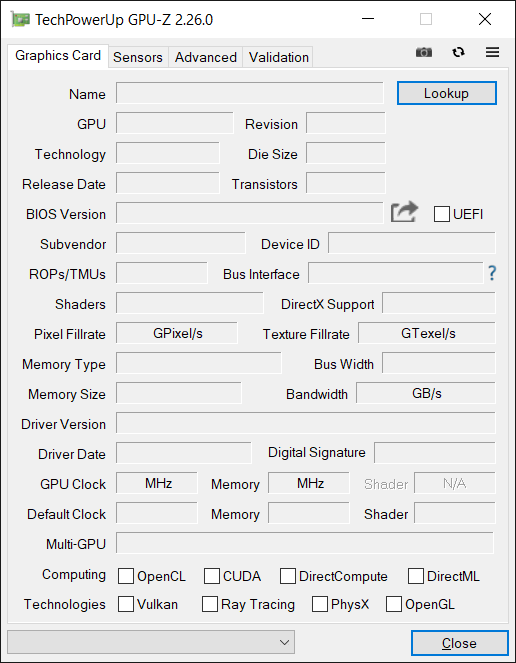Click the Shader N/A field
Viewport: 516px width, 663px height.
click(455, 483)
